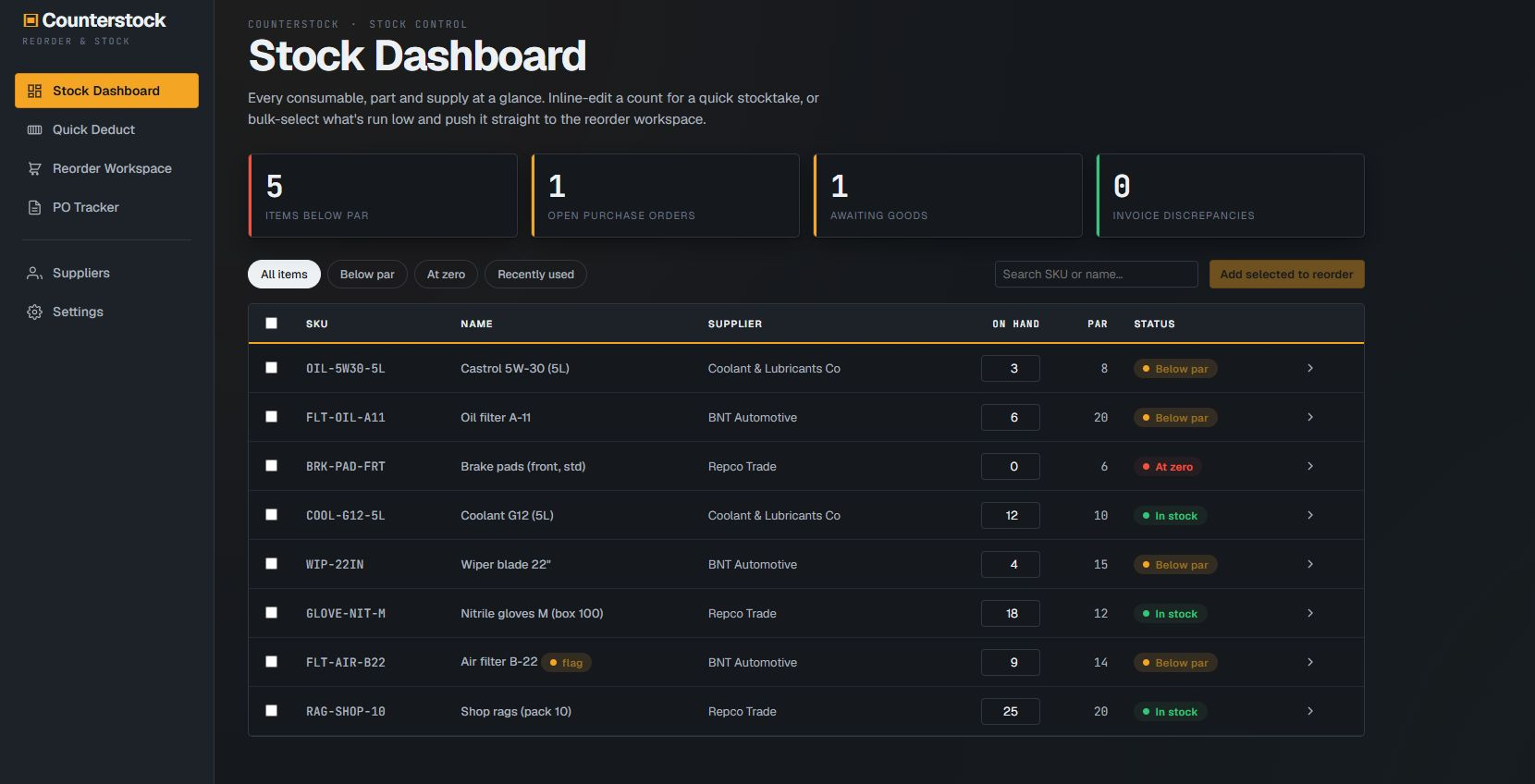
Task: Open Air filter B-22 row chevron
Action: 1310,662
